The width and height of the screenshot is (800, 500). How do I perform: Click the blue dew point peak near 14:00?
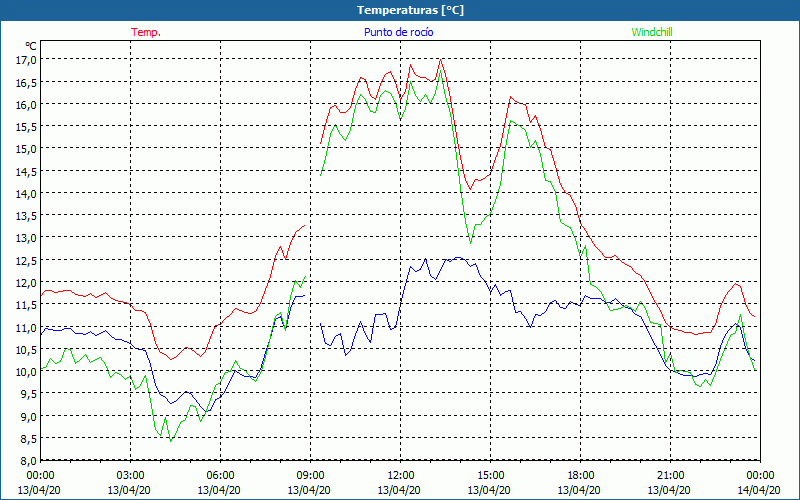pos(458,258)
